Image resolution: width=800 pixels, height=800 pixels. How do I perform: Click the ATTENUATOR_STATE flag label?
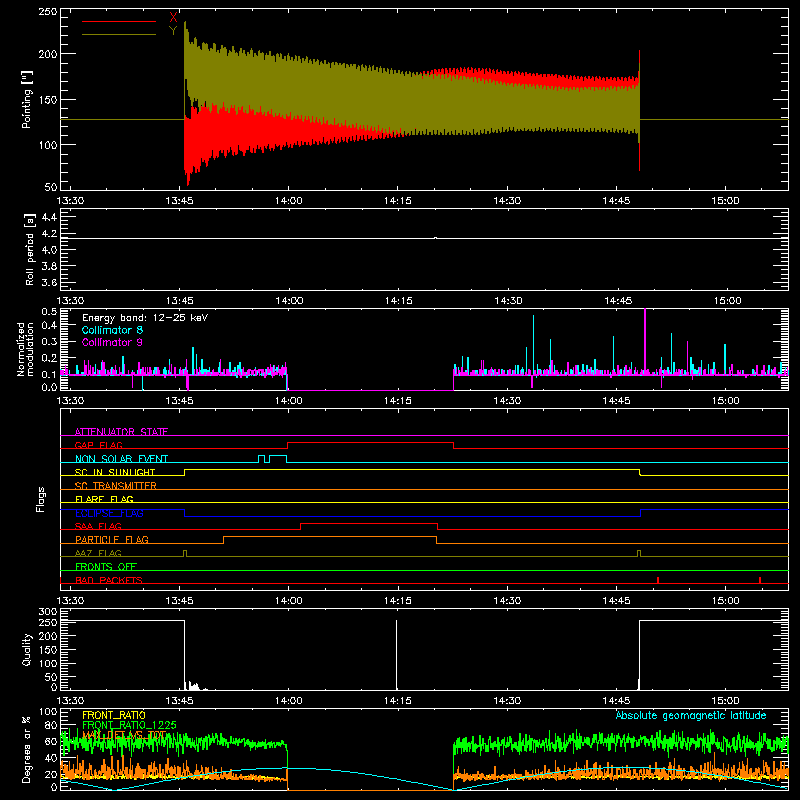[x=121, y=432]
